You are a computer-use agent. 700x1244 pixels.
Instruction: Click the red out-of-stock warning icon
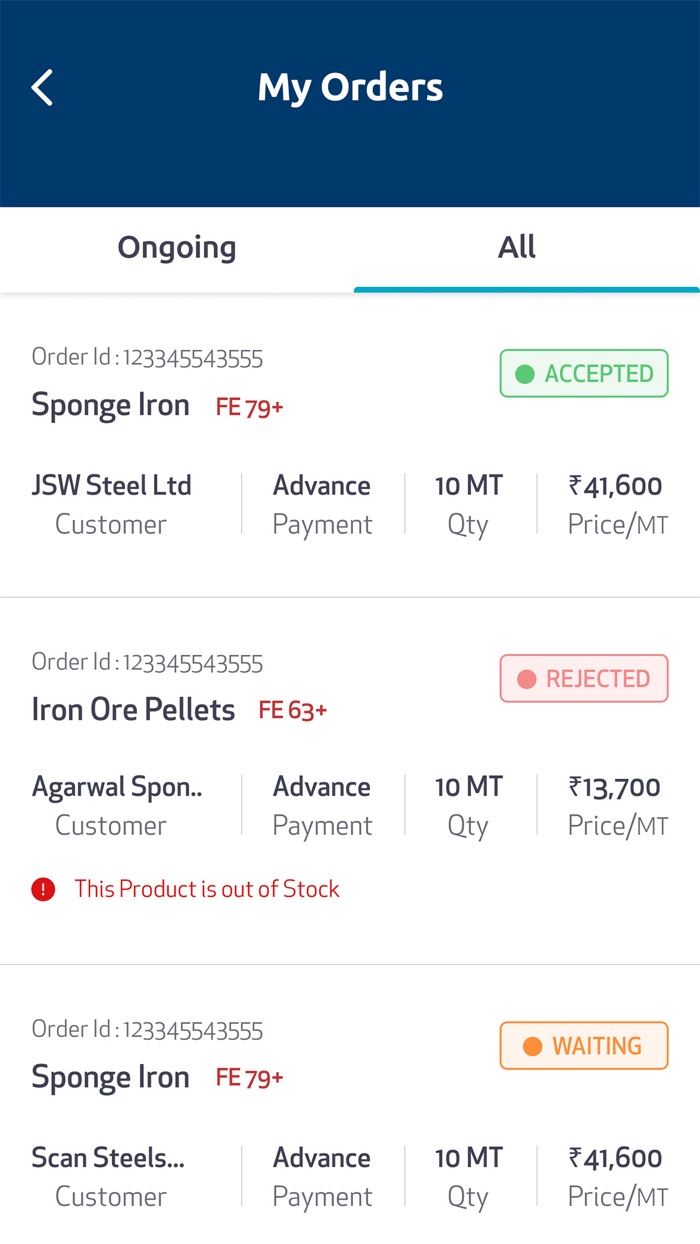[x=43, y=889]
